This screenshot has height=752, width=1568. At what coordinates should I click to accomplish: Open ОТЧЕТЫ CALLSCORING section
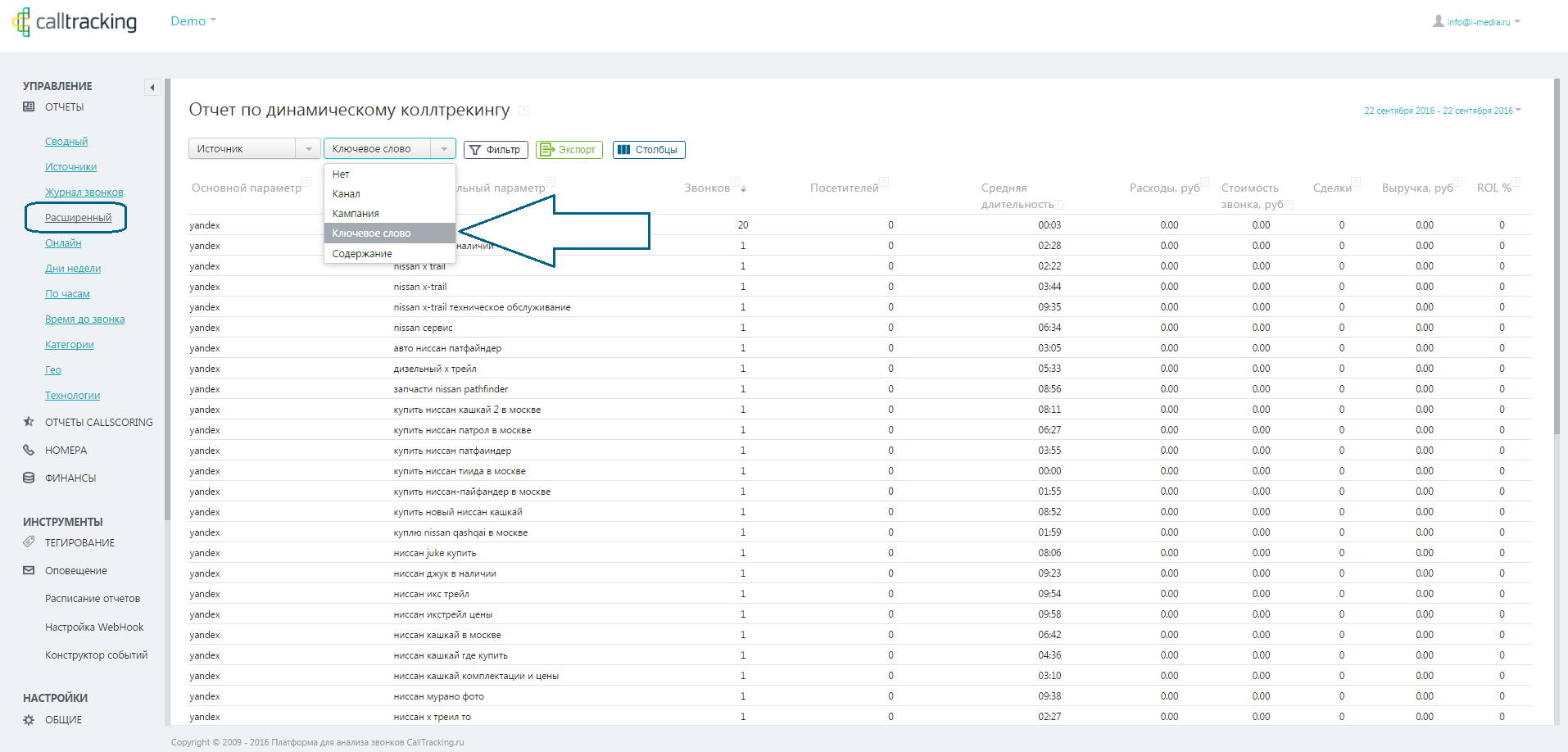click(x=99, y=423)
